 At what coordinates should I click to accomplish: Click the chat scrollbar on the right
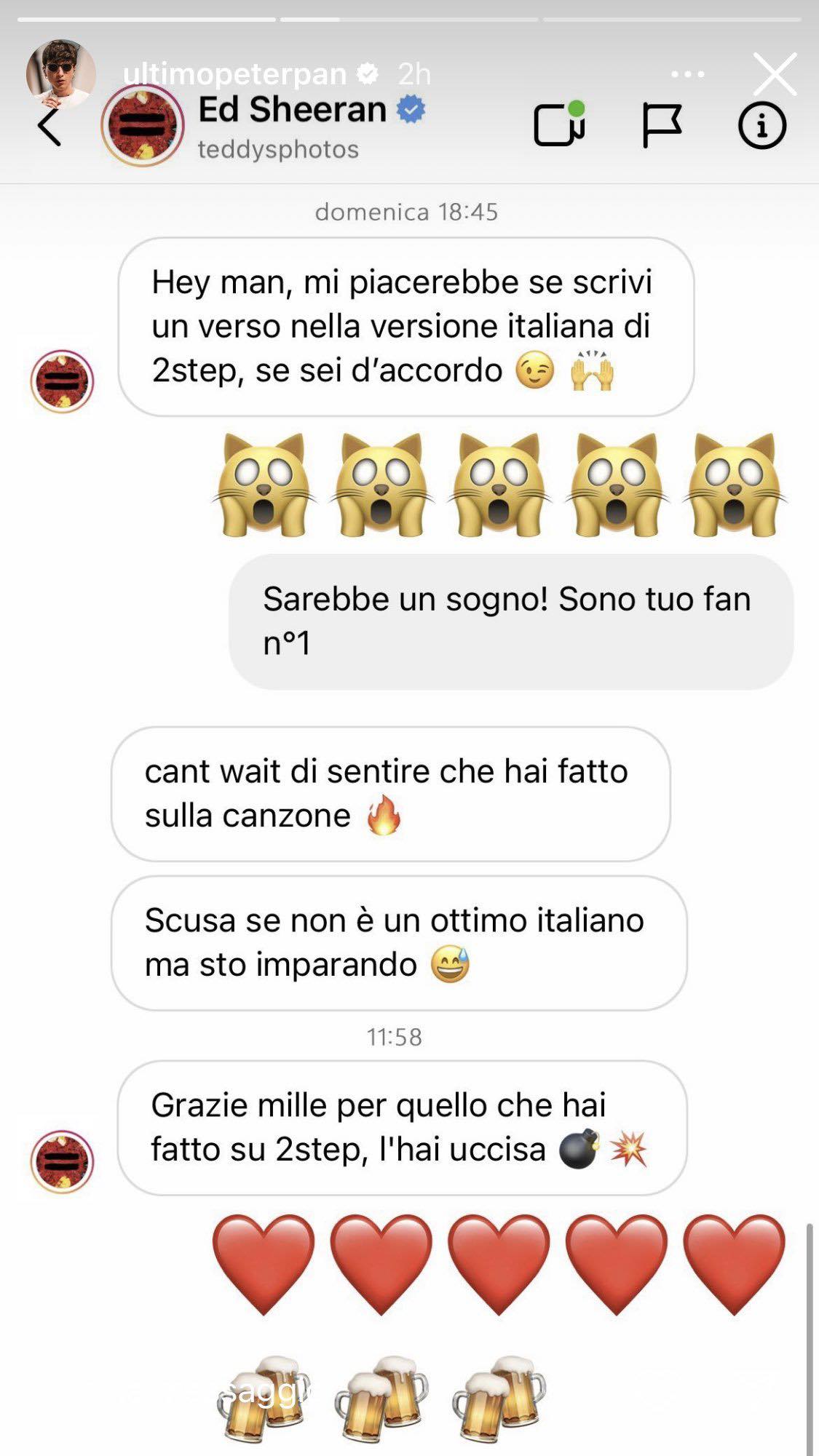(810, 1339)
